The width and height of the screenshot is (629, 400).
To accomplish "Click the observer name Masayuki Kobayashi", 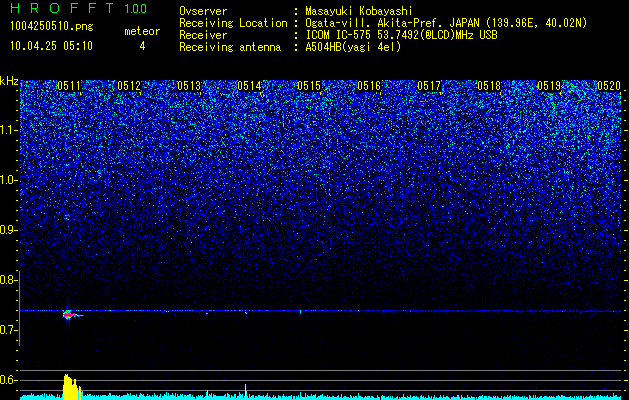I will [359, 11].
